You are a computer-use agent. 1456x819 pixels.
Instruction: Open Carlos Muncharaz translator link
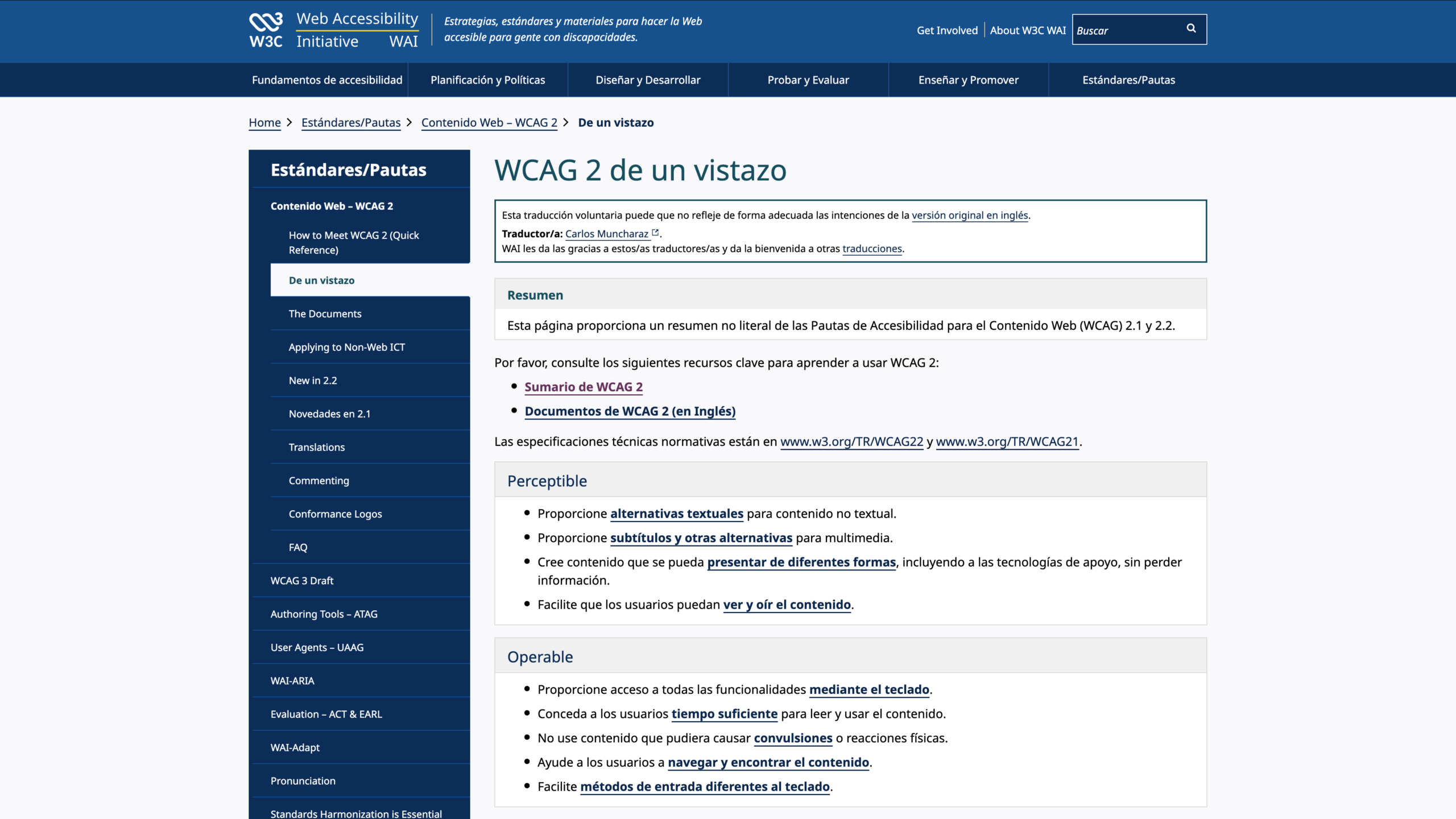coord(607,233)
